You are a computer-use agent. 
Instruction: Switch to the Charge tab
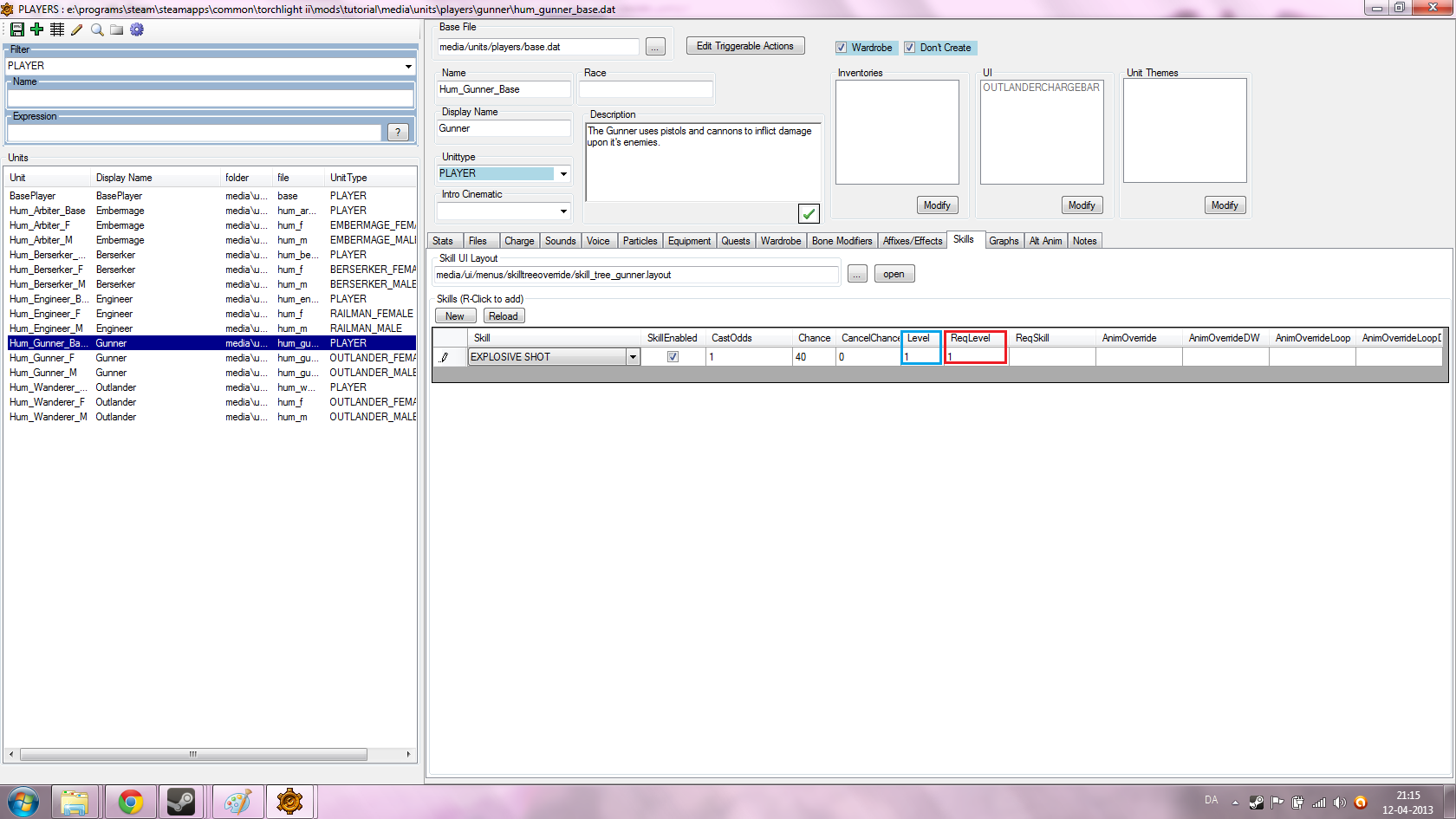(519, 241)
